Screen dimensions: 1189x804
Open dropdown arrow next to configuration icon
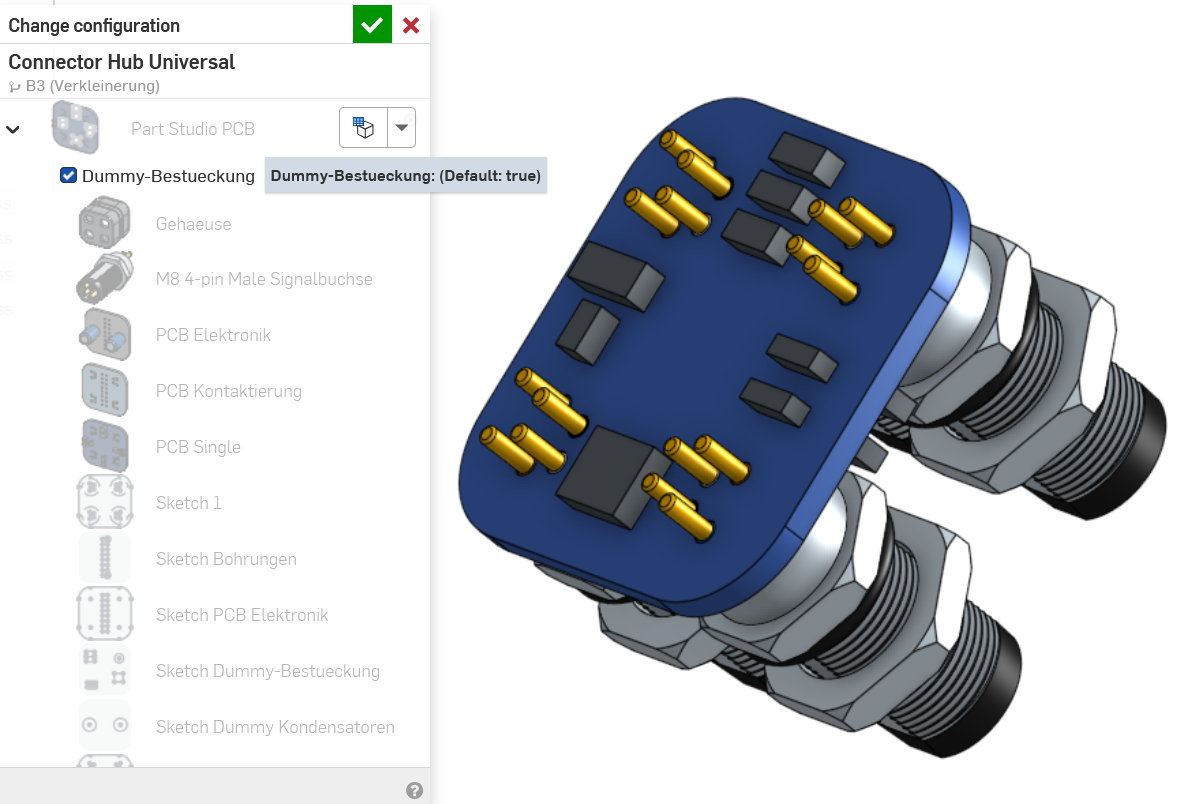(x=402, y=127)
